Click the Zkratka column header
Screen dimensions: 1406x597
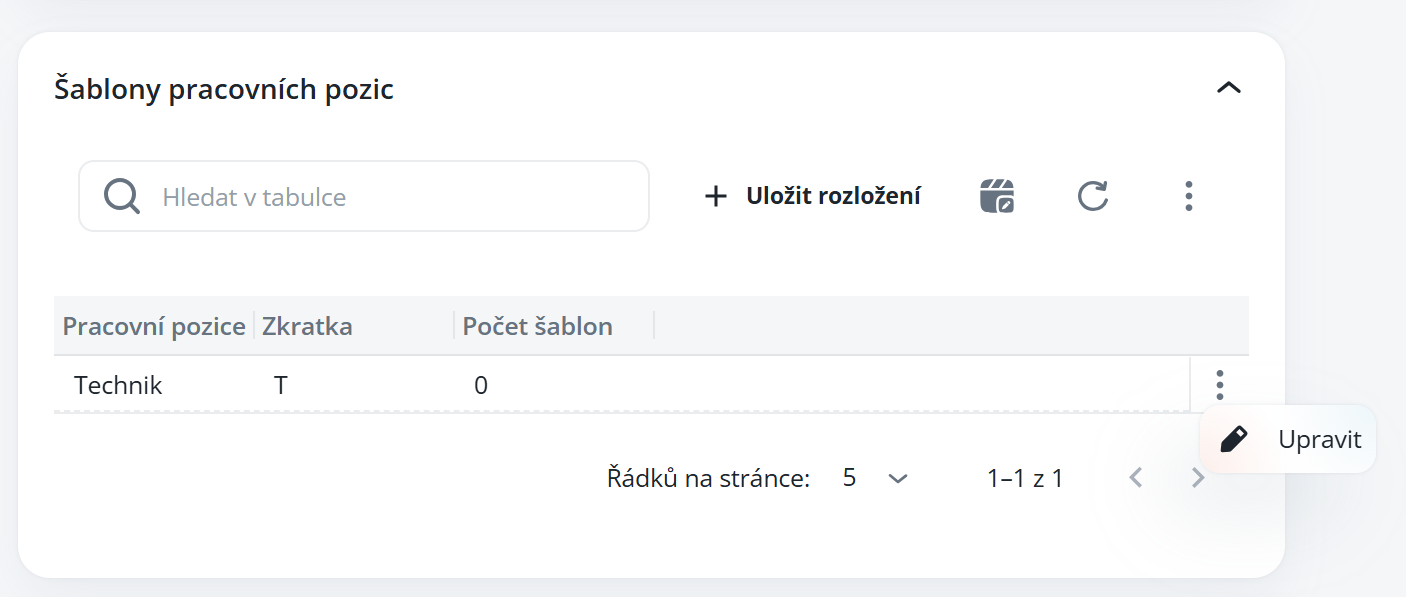click(x=308, y=326)
